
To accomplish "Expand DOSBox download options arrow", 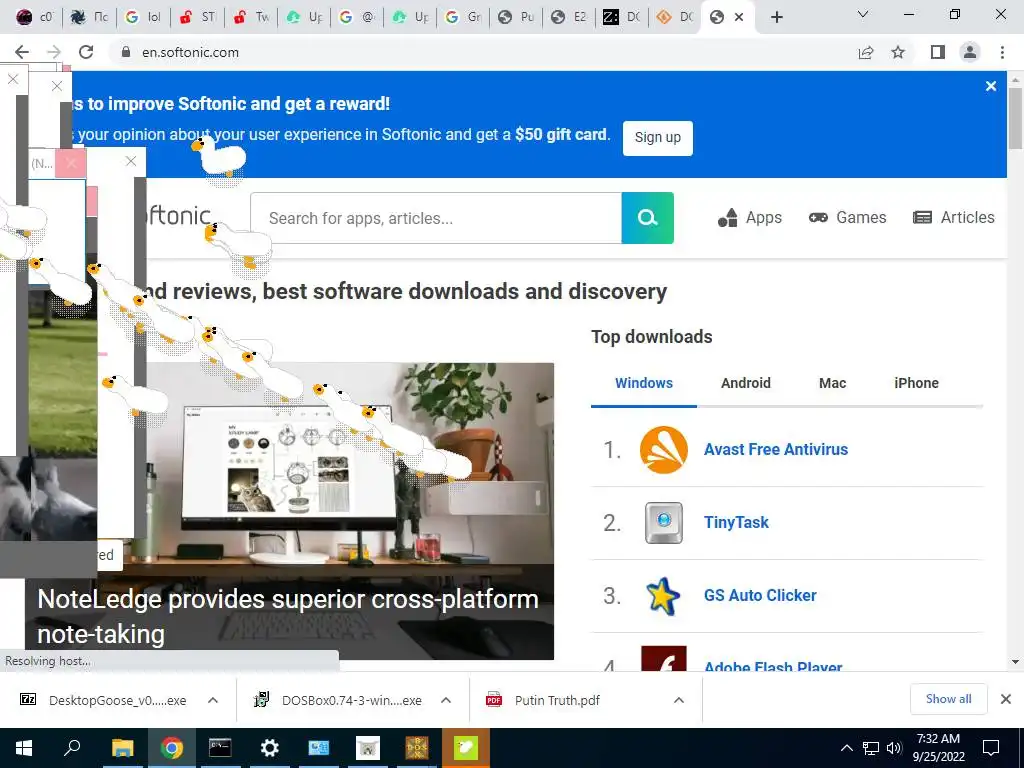I will coord(446,700).
